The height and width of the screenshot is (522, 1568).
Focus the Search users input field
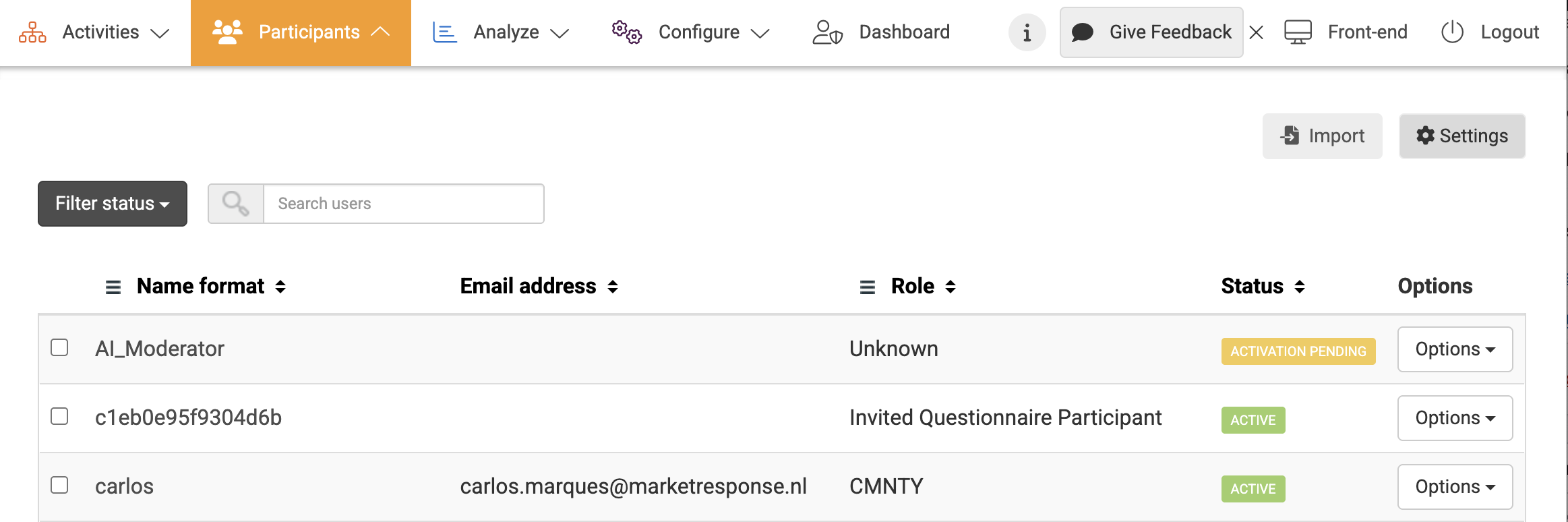click(x=403, y=204)
